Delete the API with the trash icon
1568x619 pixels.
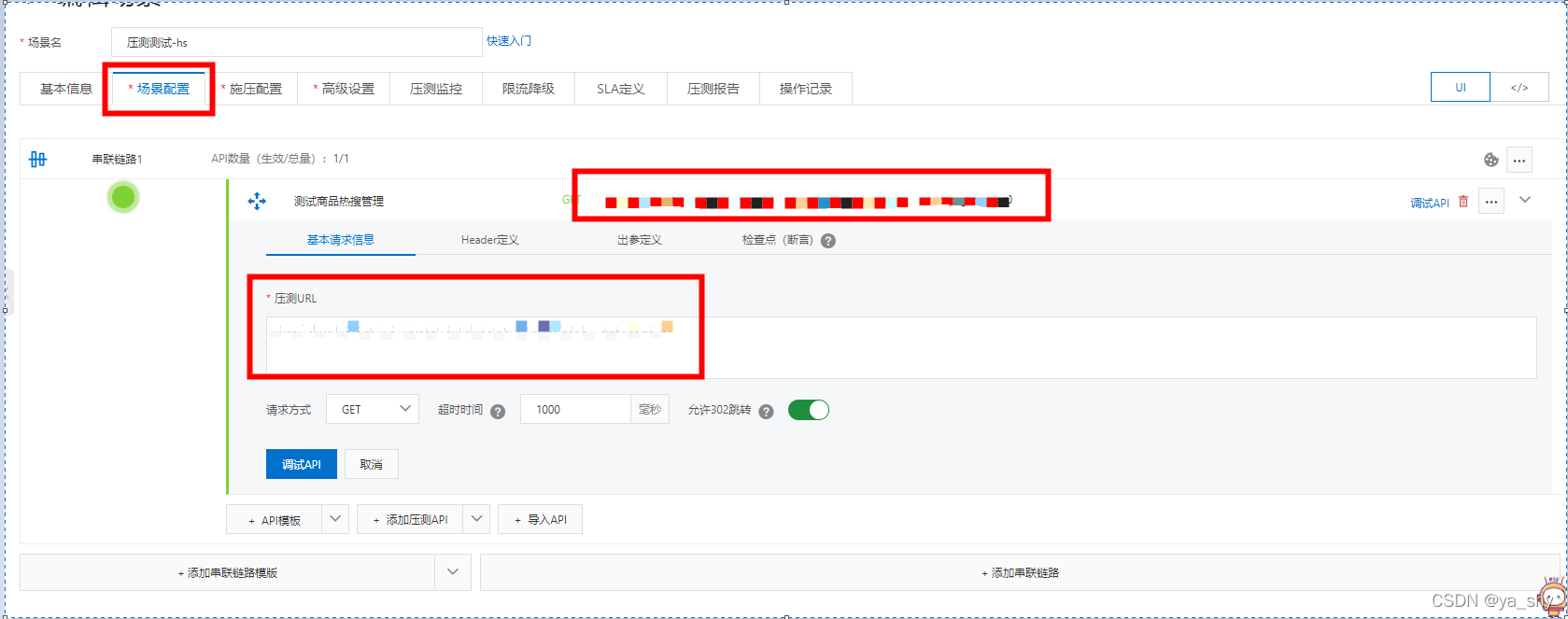[1463, 202]
